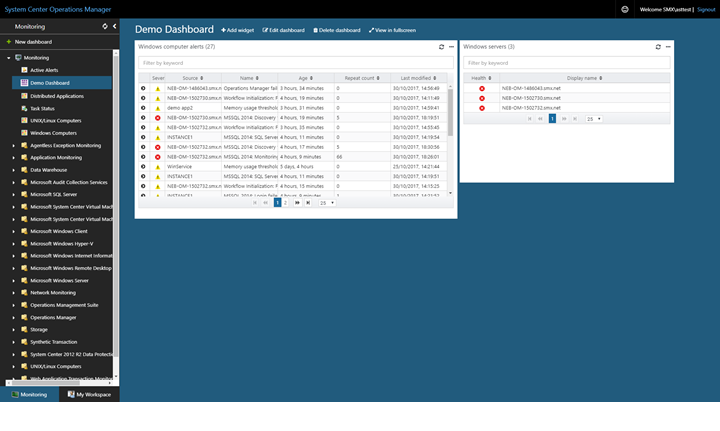Click Edit dashboard
Image resolution: width=720 pixels, height=431 pixels.
(x=283, y=30)
